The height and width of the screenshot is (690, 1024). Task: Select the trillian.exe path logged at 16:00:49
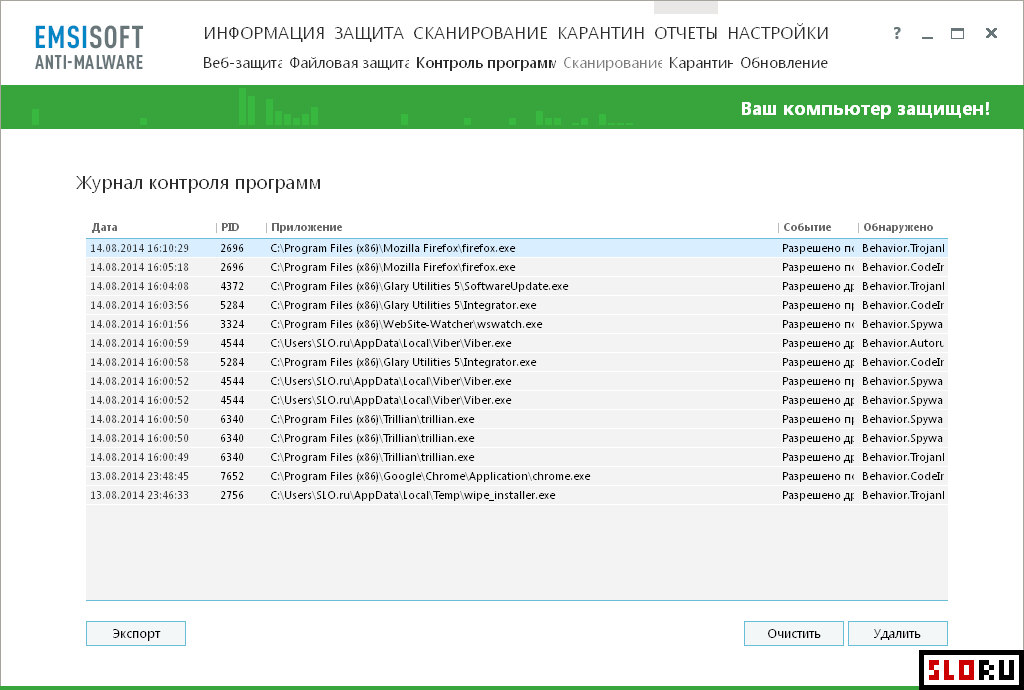(x=372, y=457)
